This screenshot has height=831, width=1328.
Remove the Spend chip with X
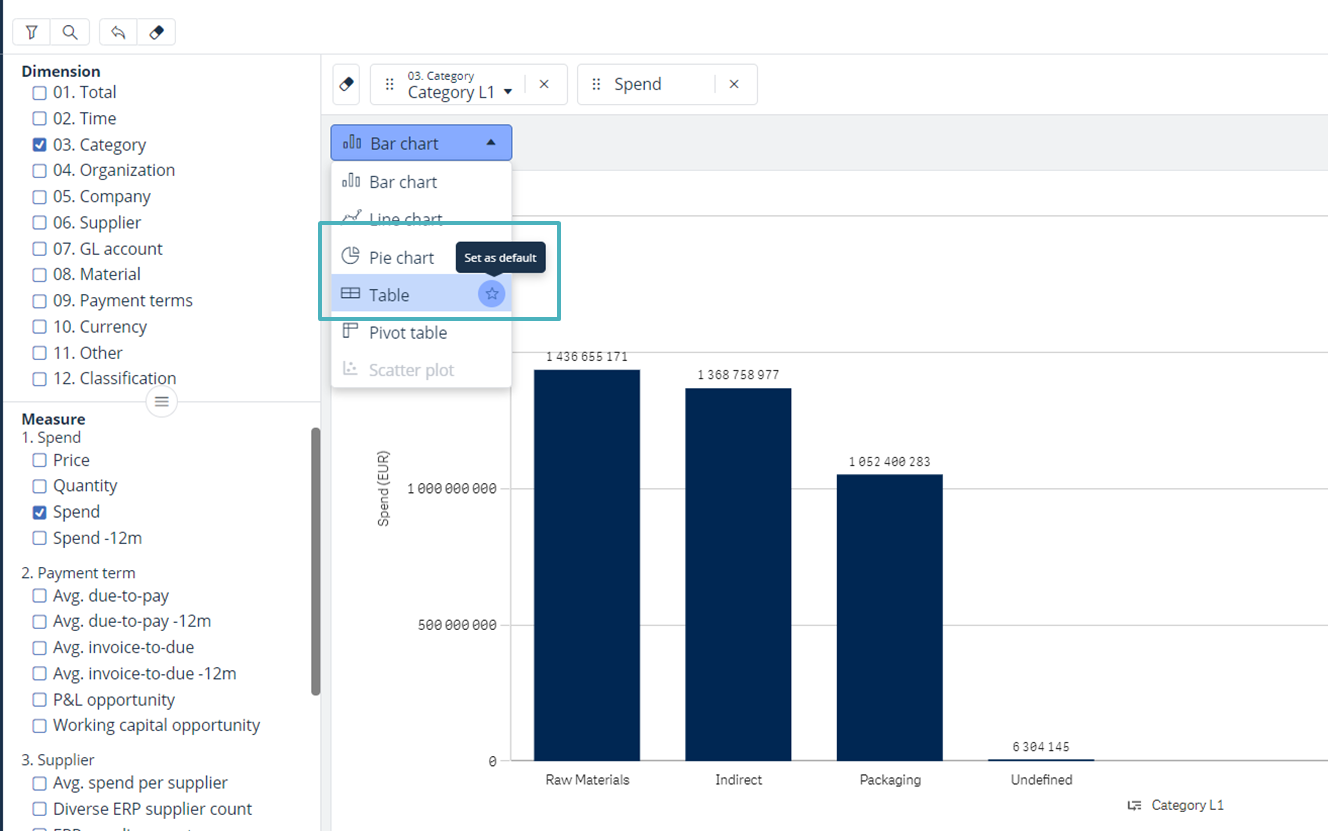pyautogui.click(x=734, y=85)
